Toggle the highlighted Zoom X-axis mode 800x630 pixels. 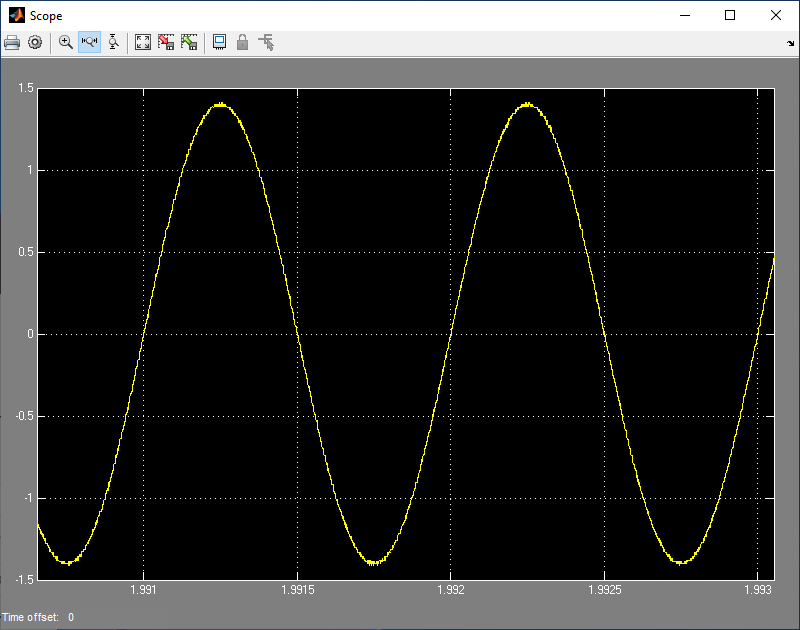click(x=89, y=43)
